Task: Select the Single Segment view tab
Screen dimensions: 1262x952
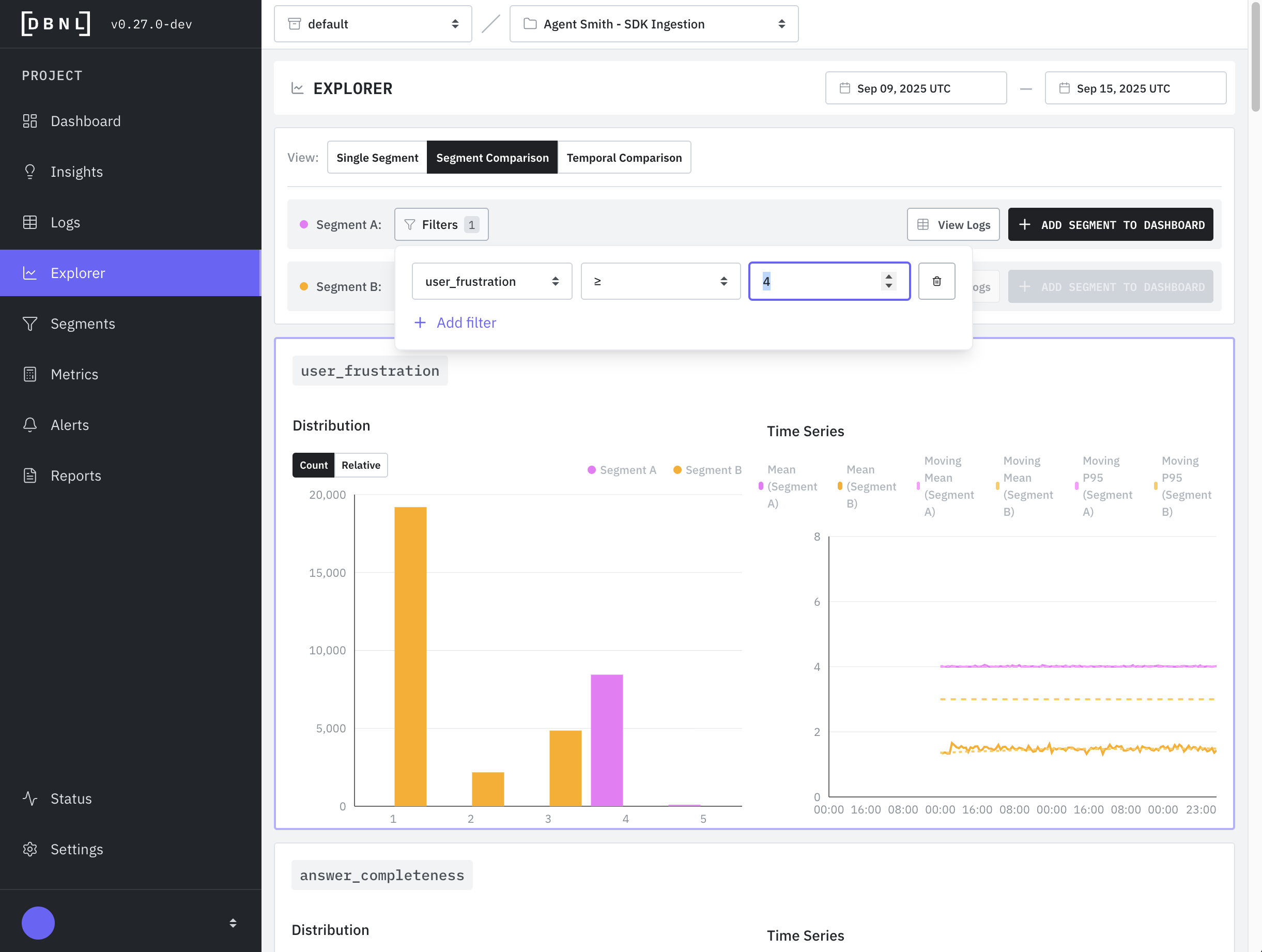Action: pos(377,158)
